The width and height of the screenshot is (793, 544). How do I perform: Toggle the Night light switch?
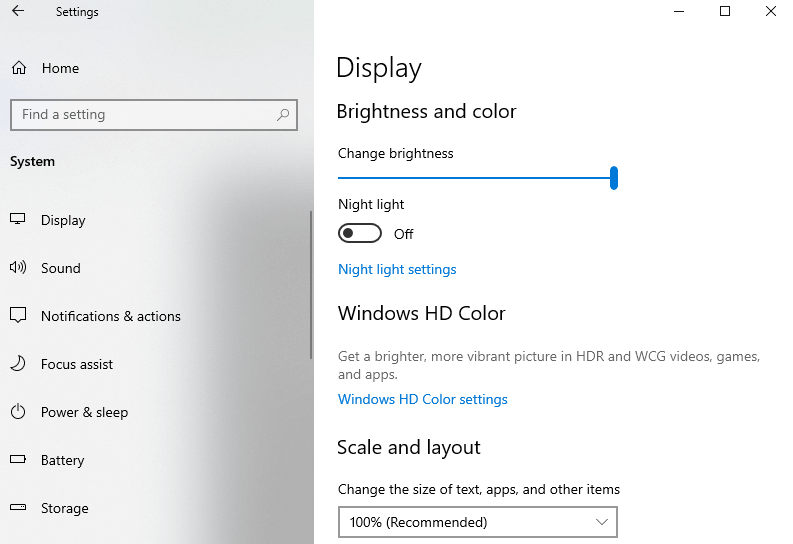tap(360, 234)
